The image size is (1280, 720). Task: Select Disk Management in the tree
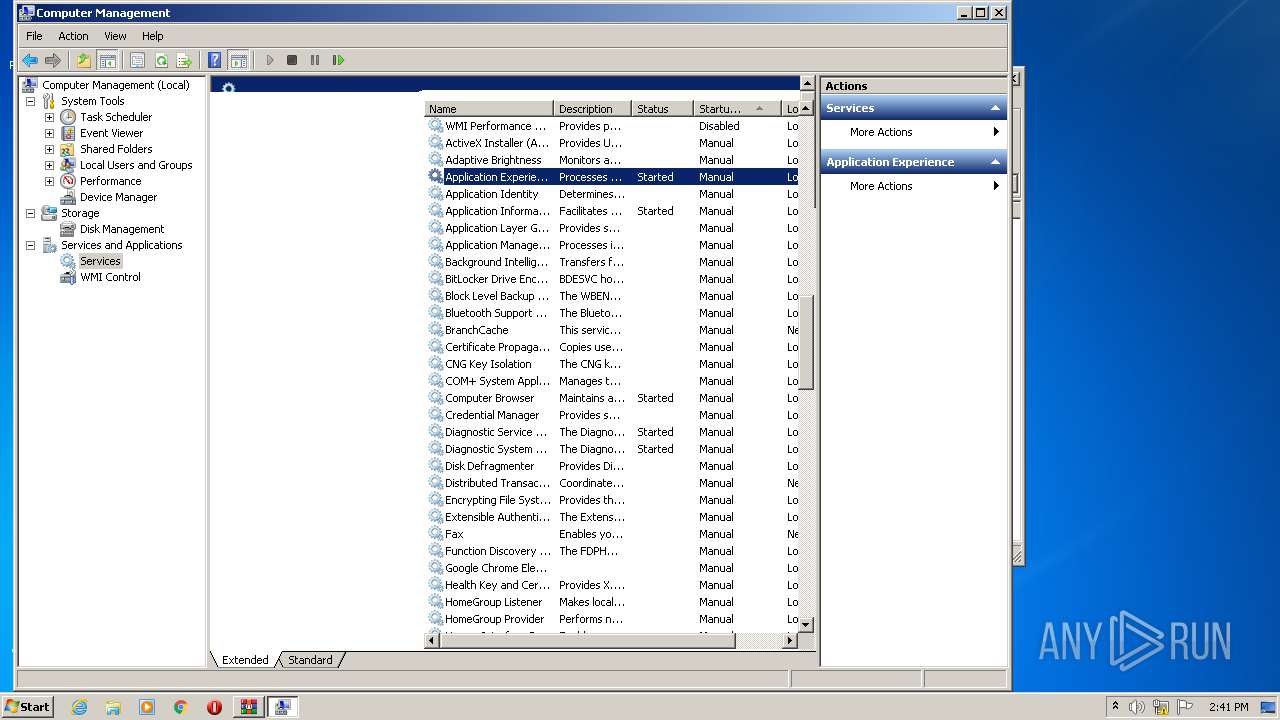122,229
